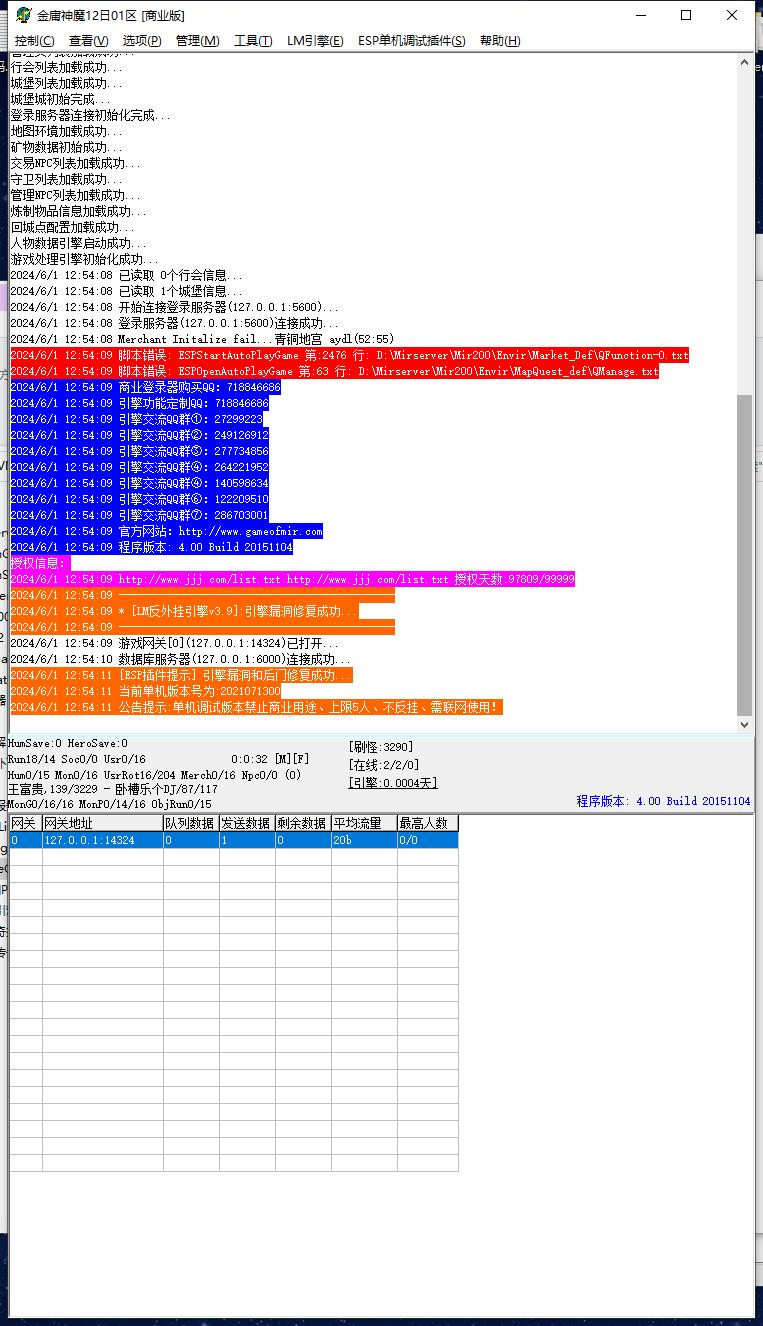Minimize the 金庸神魔12日01区 window
This screenshot has height=1326, width=763.
(x=640, y=15)
